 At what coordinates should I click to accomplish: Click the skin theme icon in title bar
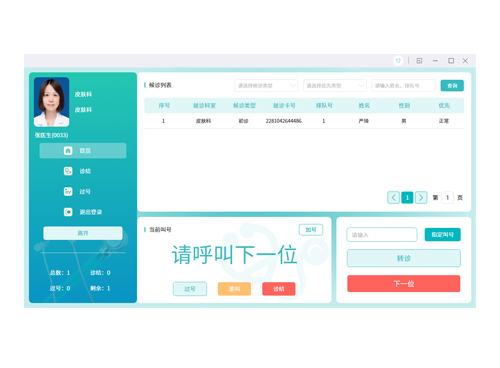coord(398,61)
